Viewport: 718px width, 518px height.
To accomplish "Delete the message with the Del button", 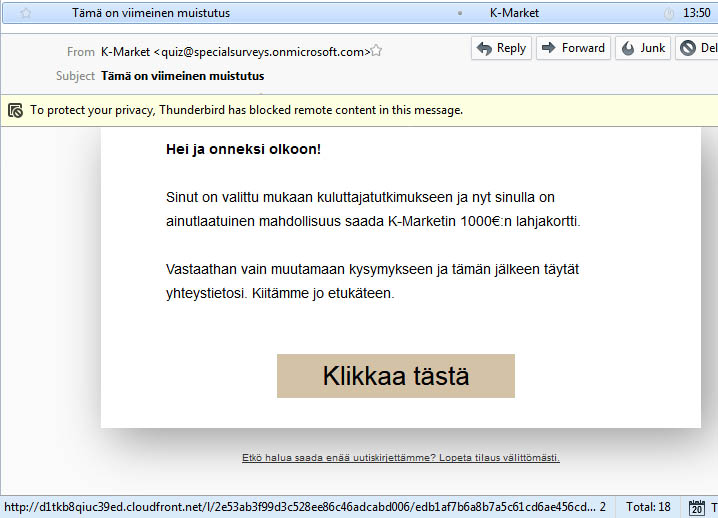I will click(x=697, y=48).
